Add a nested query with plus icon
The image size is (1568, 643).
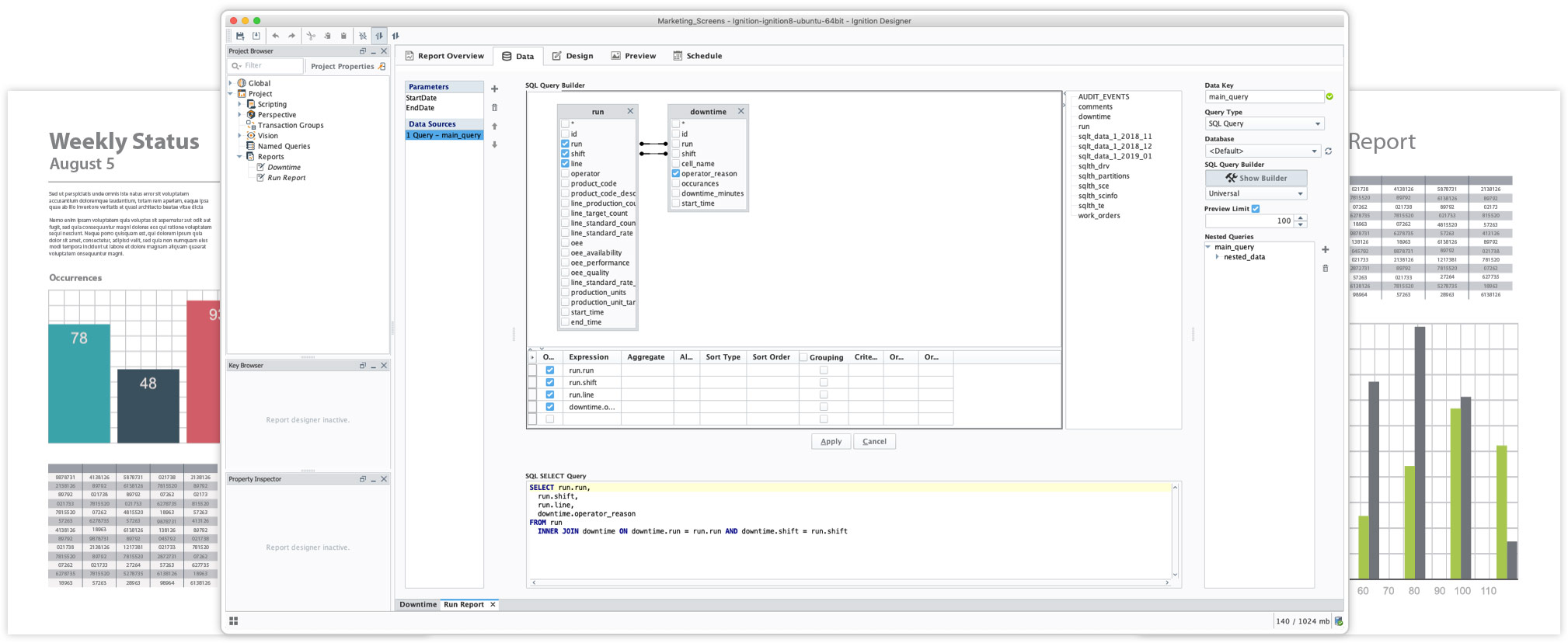(x=1326, y=249)
